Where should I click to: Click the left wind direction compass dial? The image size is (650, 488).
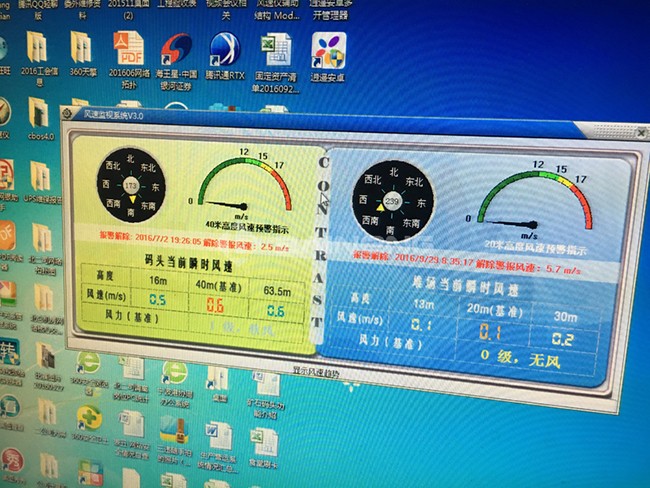[x=131, y=187]
